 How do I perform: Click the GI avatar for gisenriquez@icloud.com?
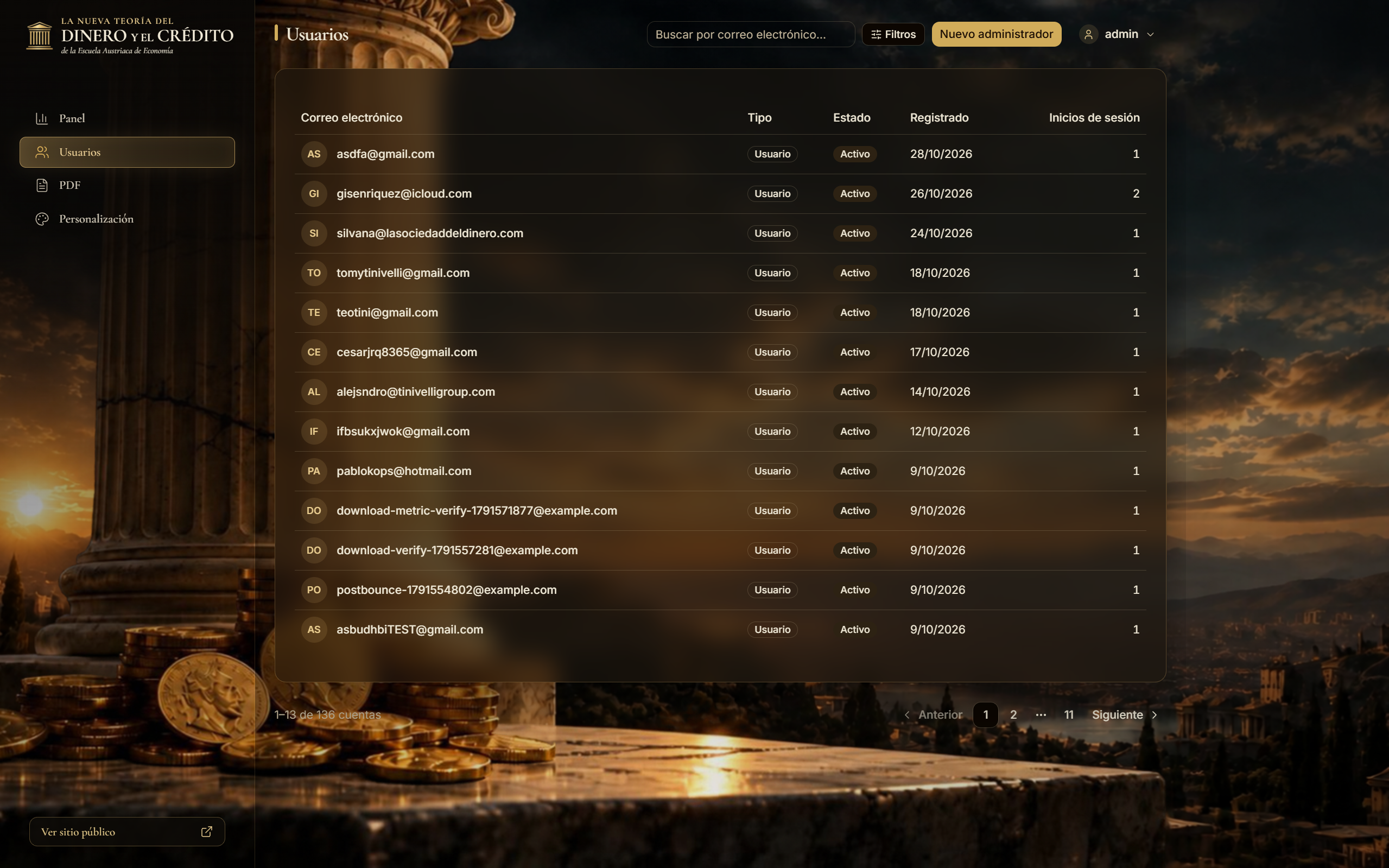click(314, 193)
